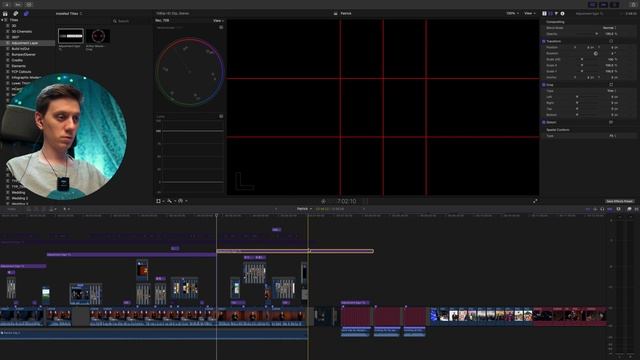Open the retime speed dropdown below viewer

pos(183,201)
